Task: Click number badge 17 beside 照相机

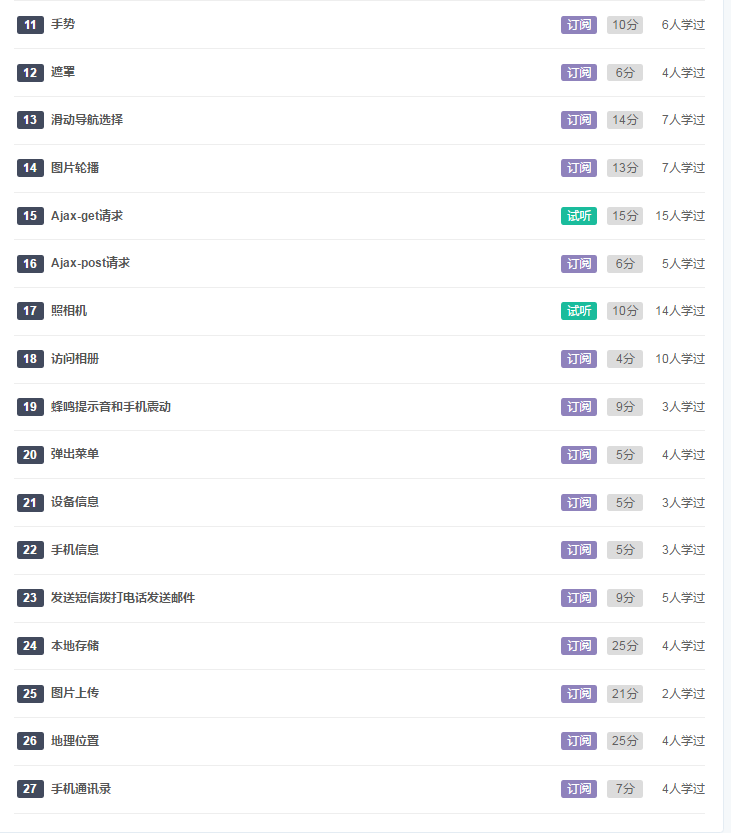Action: coord(30,311)
